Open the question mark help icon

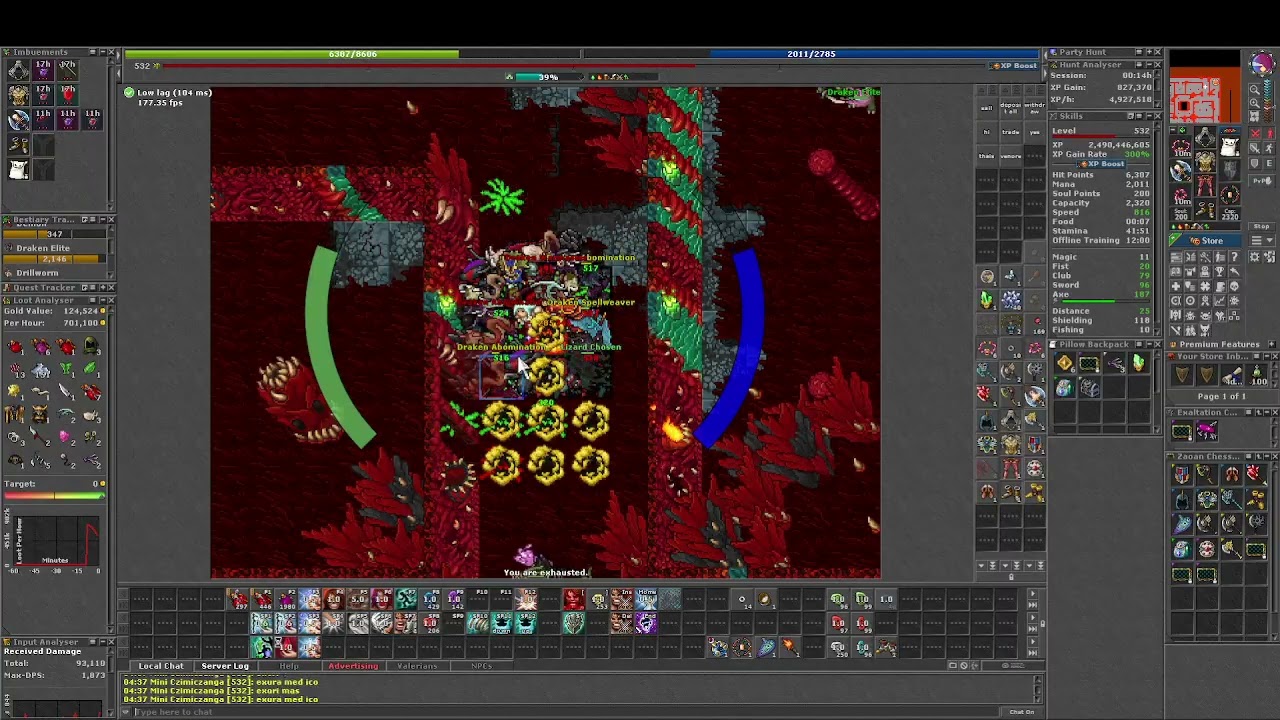coord(1235,257)
